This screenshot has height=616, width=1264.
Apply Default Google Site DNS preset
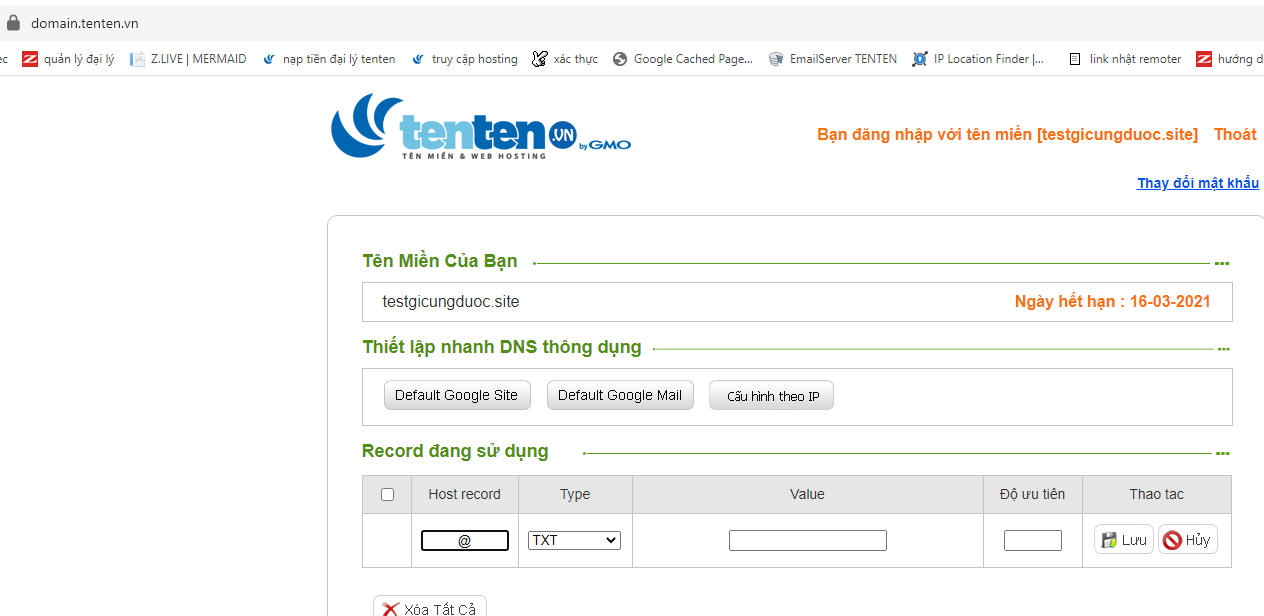coord(456,395)
